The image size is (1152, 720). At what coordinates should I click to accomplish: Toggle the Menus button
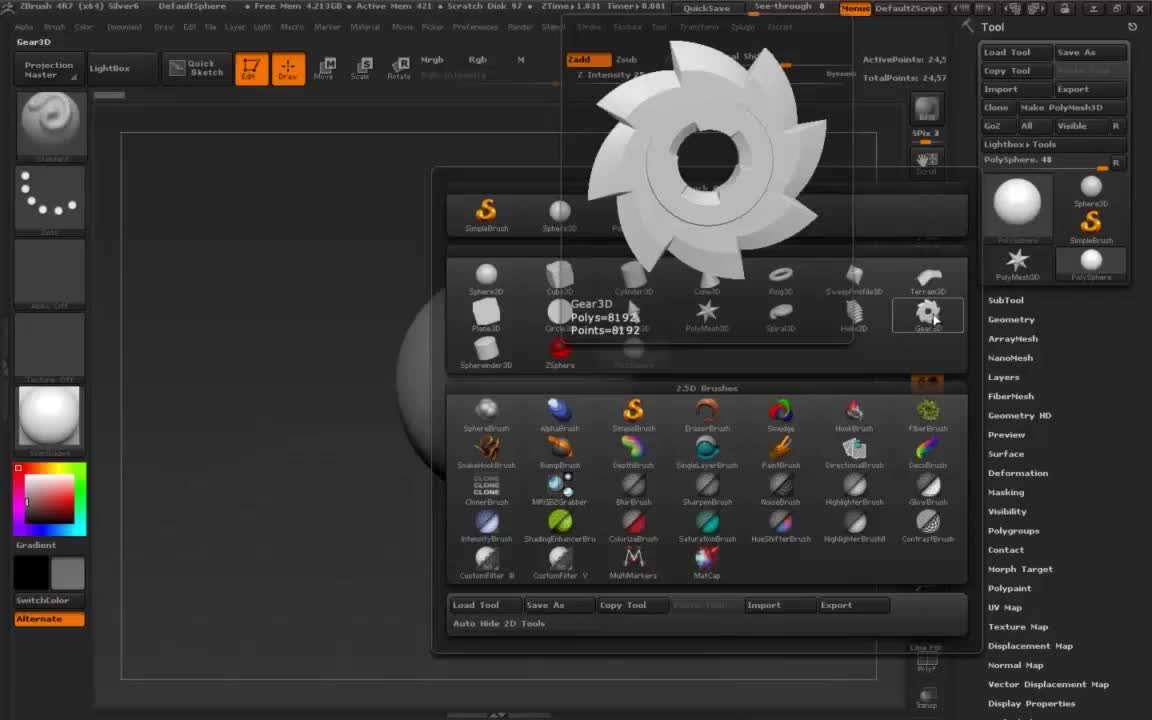point(855,8)
